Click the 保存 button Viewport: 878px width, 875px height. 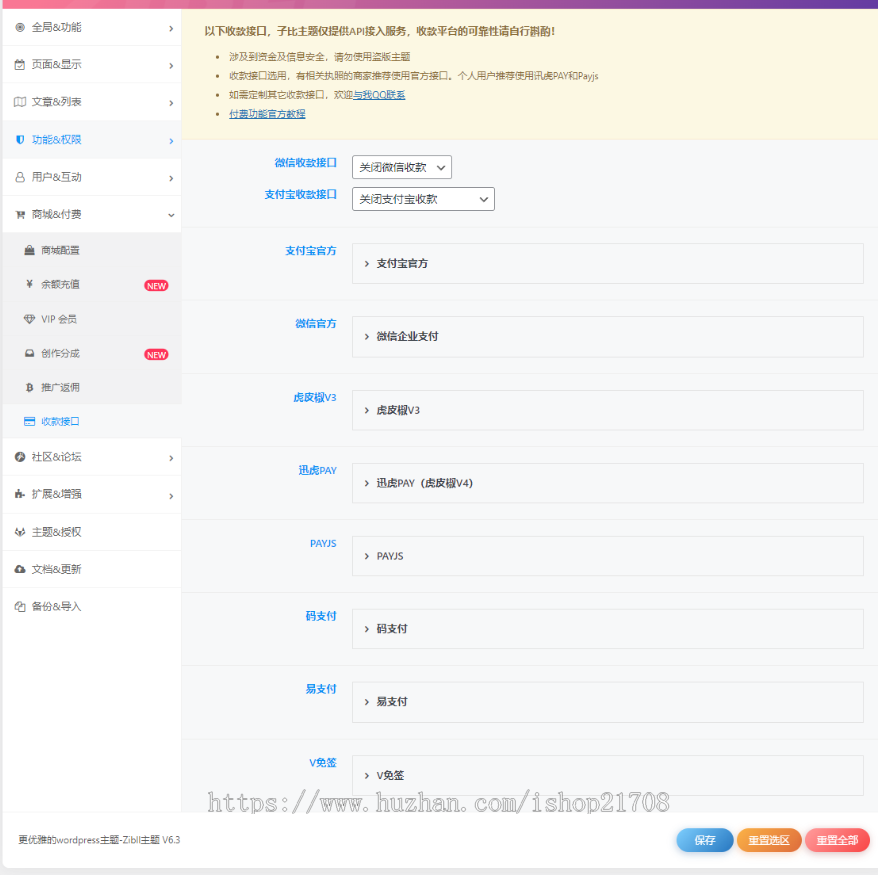tap(704, 840)
